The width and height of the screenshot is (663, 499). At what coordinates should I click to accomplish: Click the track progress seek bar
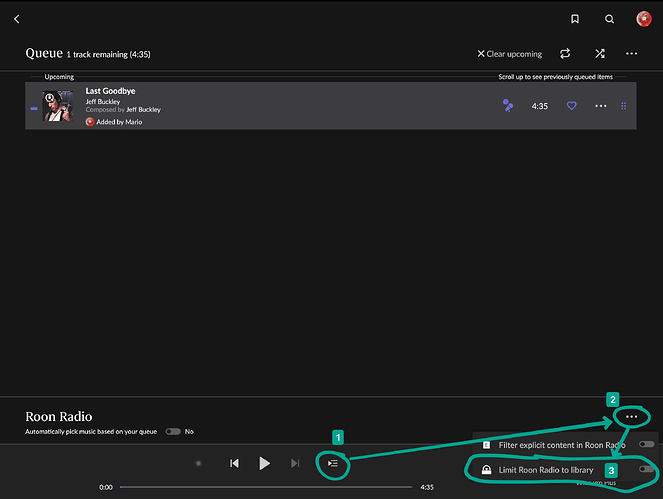266,487
